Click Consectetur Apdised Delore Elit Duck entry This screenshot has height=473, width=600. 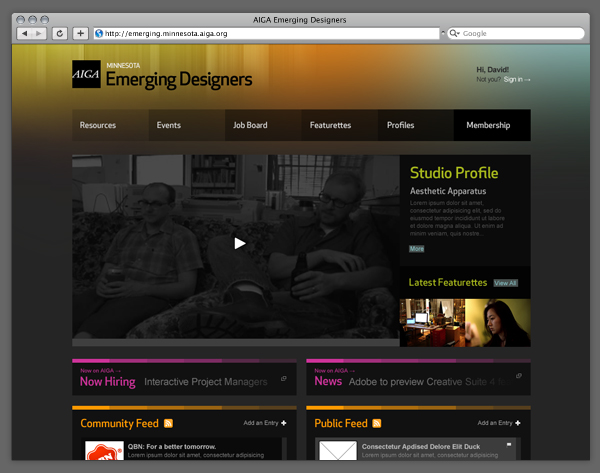421,447
